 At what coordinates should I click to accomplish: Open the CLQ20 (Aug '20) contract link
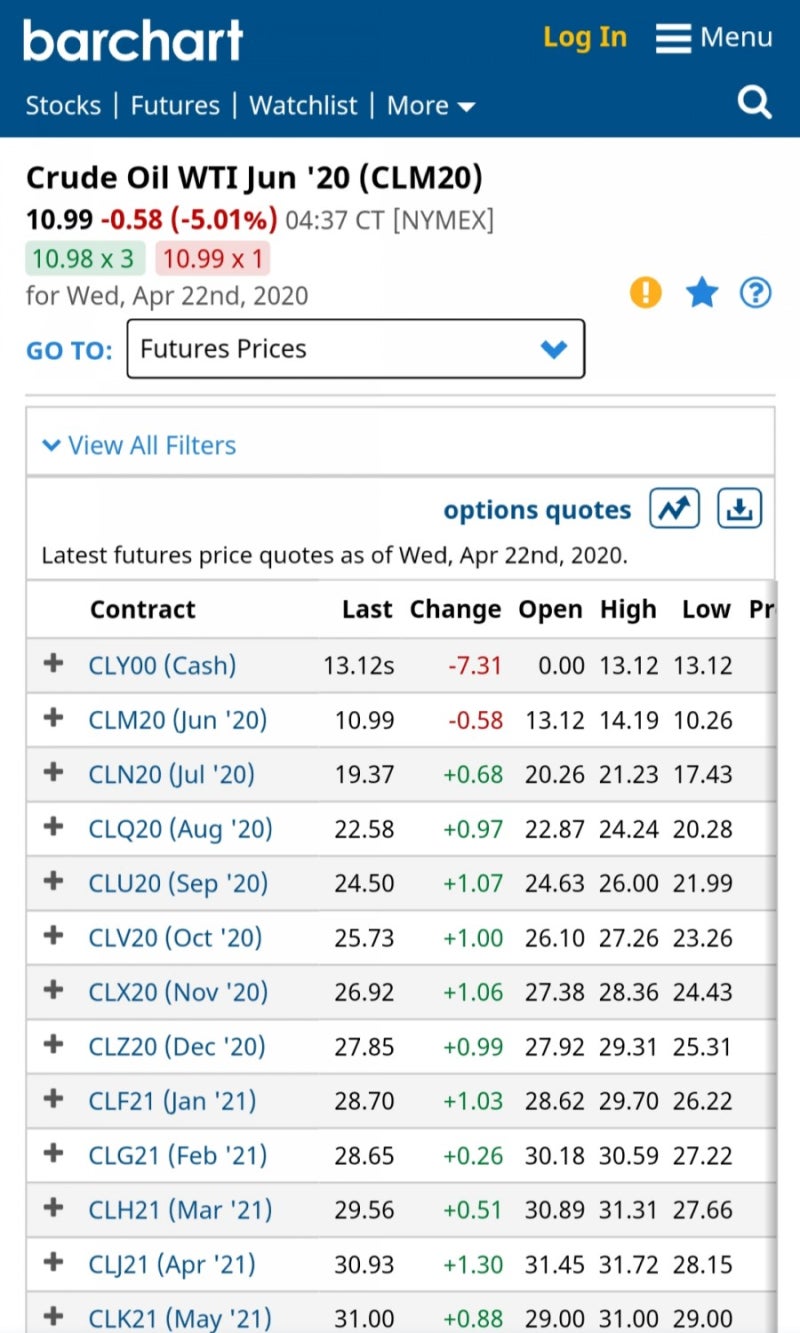pos(180,829)
